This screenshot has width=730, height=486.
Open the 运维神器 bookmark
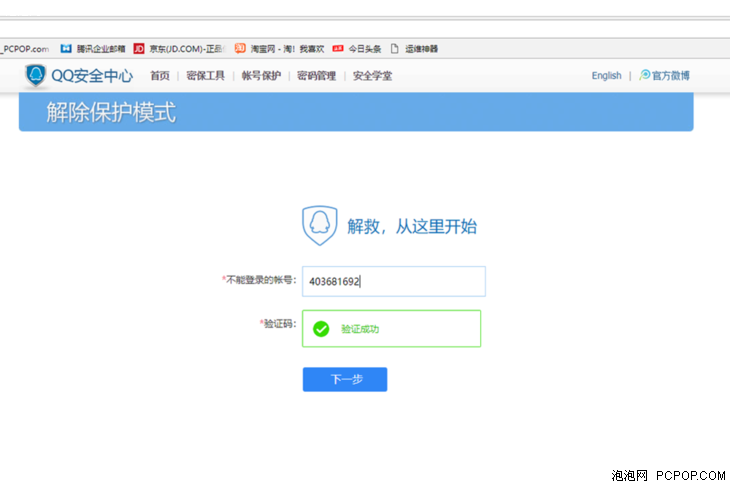coord(420,48)
